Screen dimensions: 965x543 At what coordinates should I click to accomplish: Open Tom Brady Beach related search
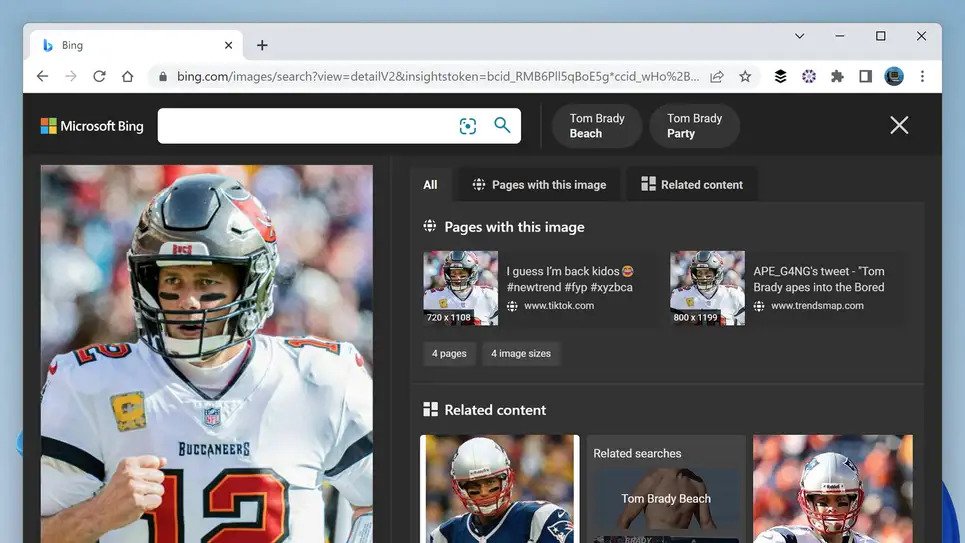coord(666,499)
